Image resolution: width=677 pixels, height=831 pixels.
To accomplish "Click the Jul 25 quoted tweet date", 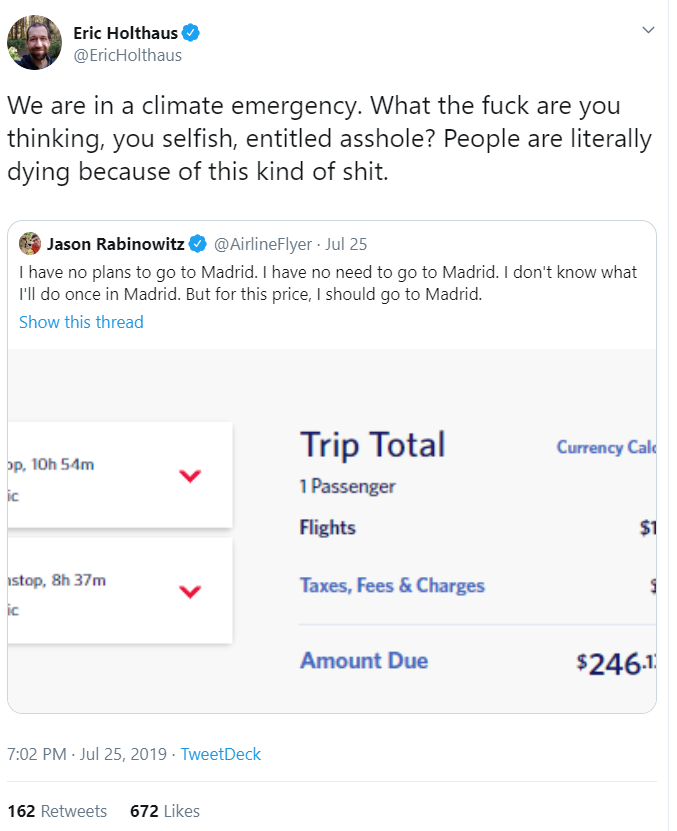I will pos(346,245).
